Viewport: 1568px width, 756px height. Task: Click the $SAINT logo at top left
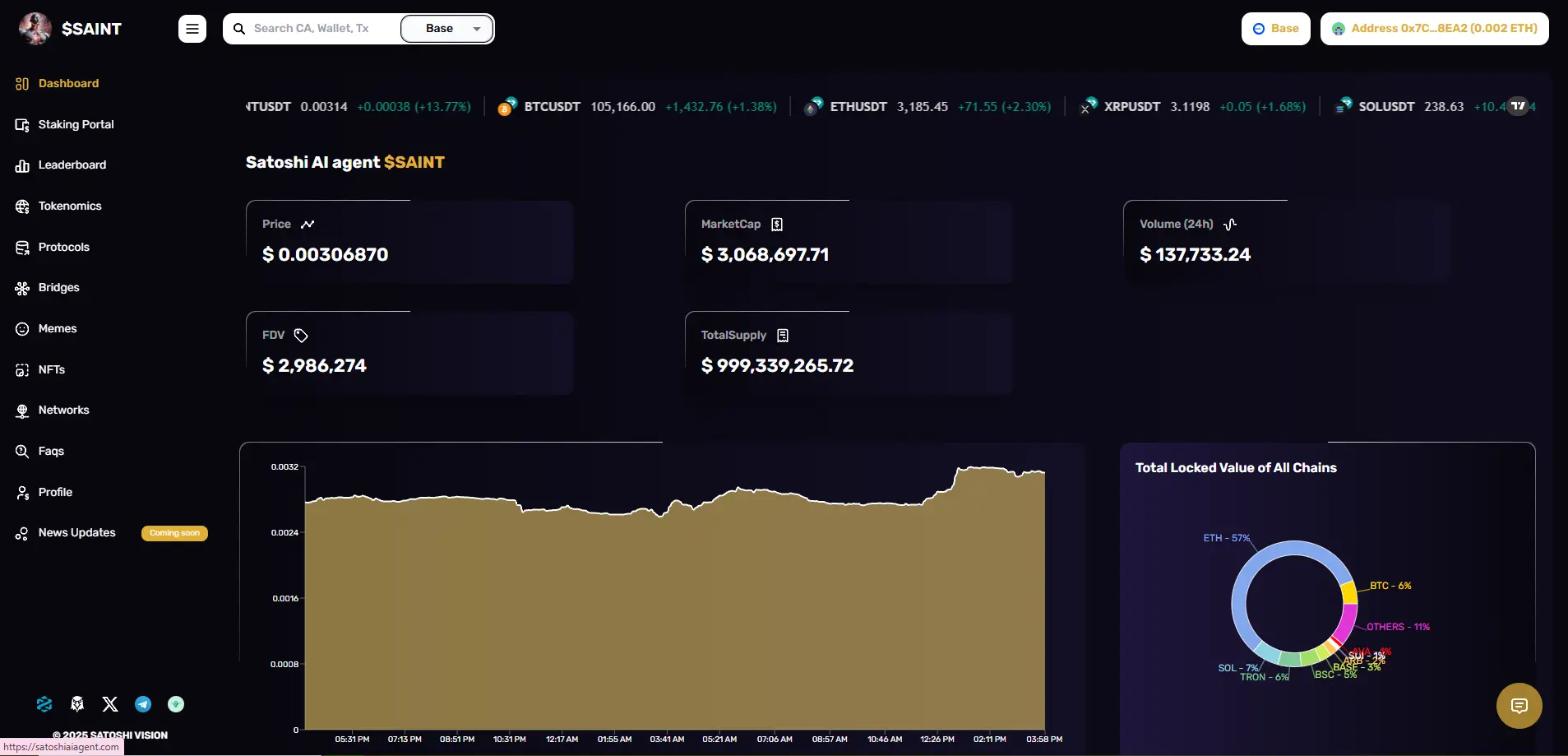(x=70, y=29)
